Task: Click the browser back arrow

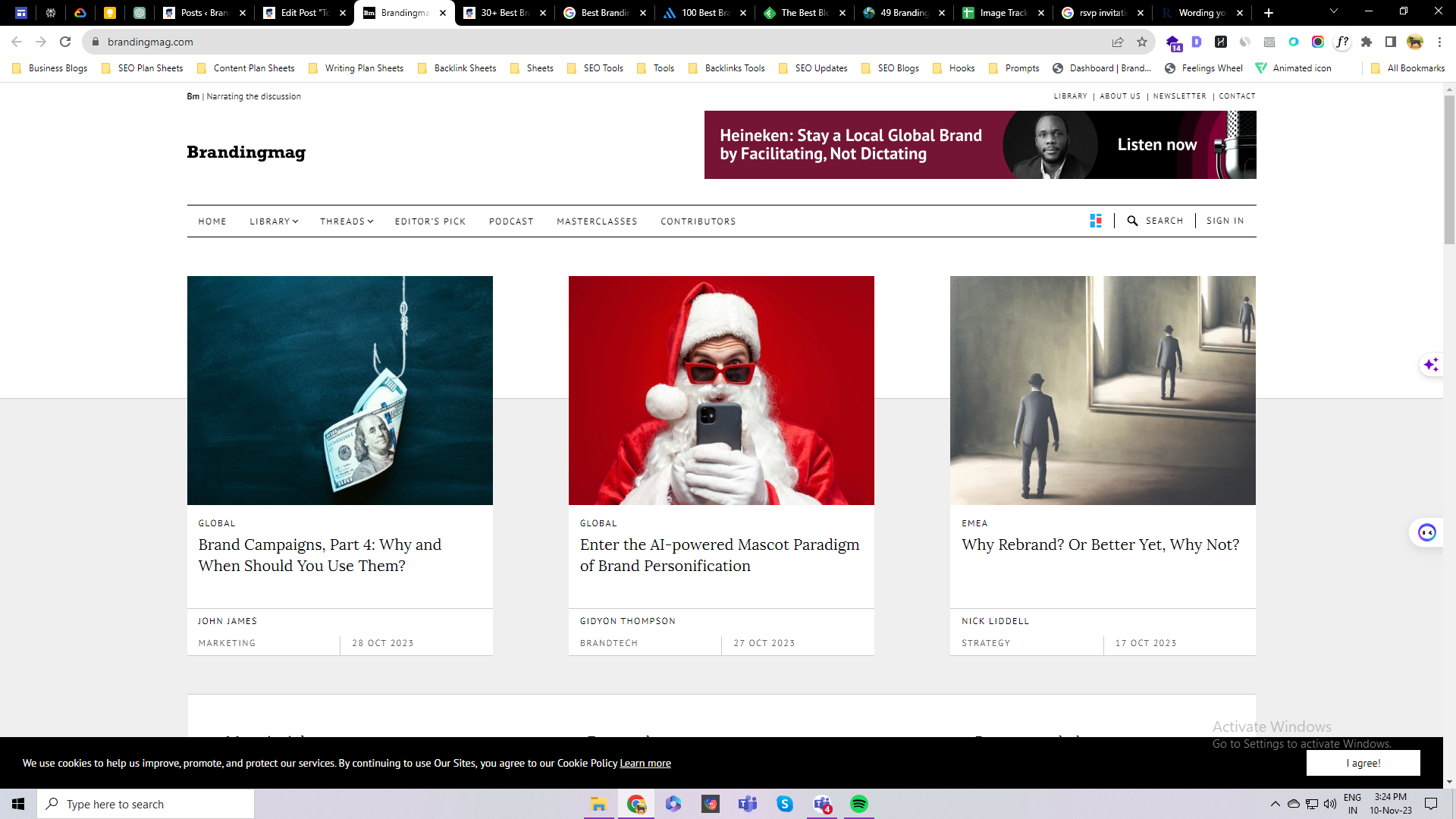Action: [x=17, y=42]
